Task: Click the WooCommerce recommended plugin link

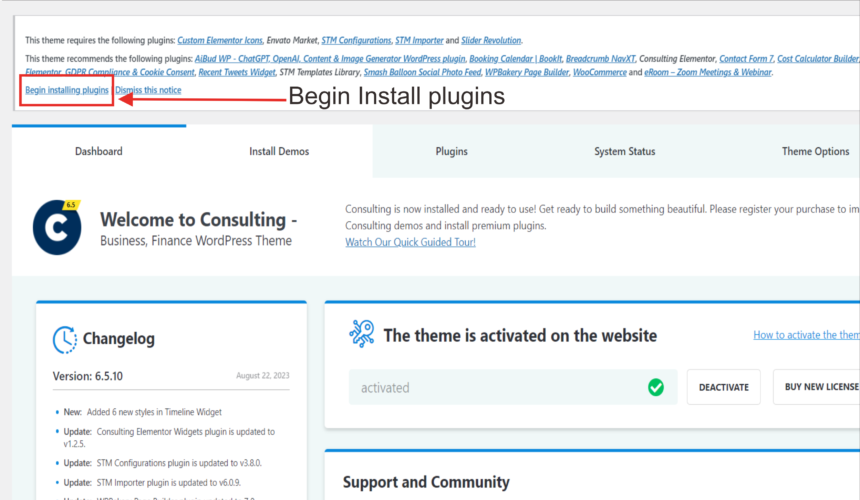Action: [x=599, y=73]
